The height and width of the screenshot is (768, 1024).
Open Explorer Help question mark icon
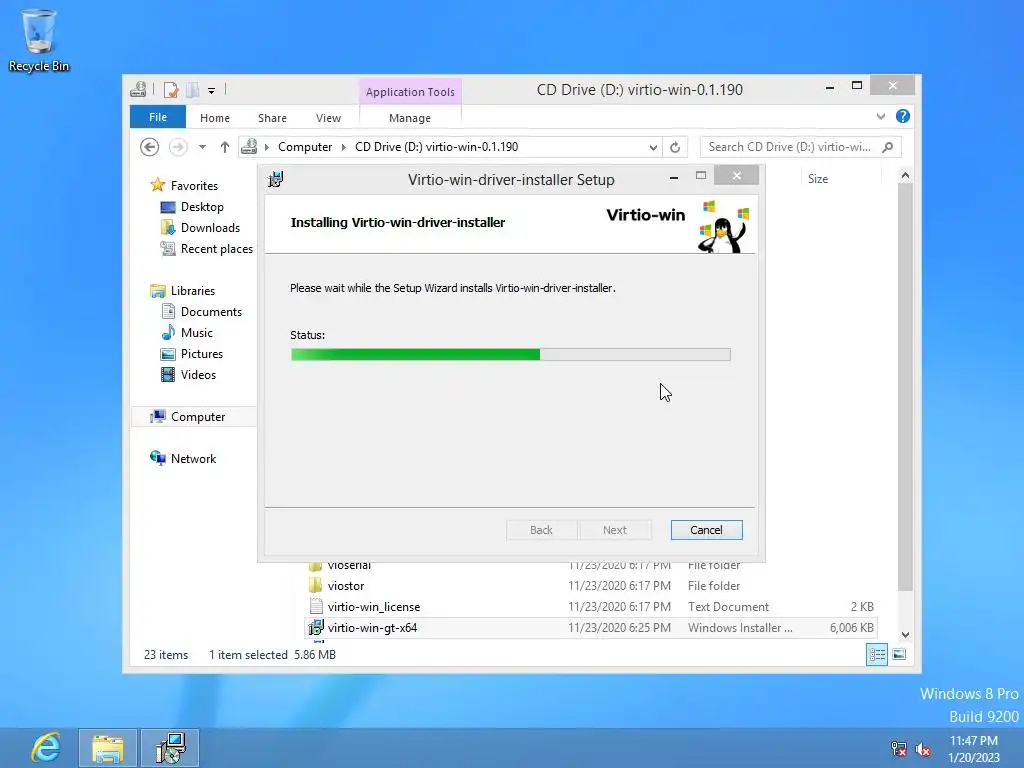point(903,116)
